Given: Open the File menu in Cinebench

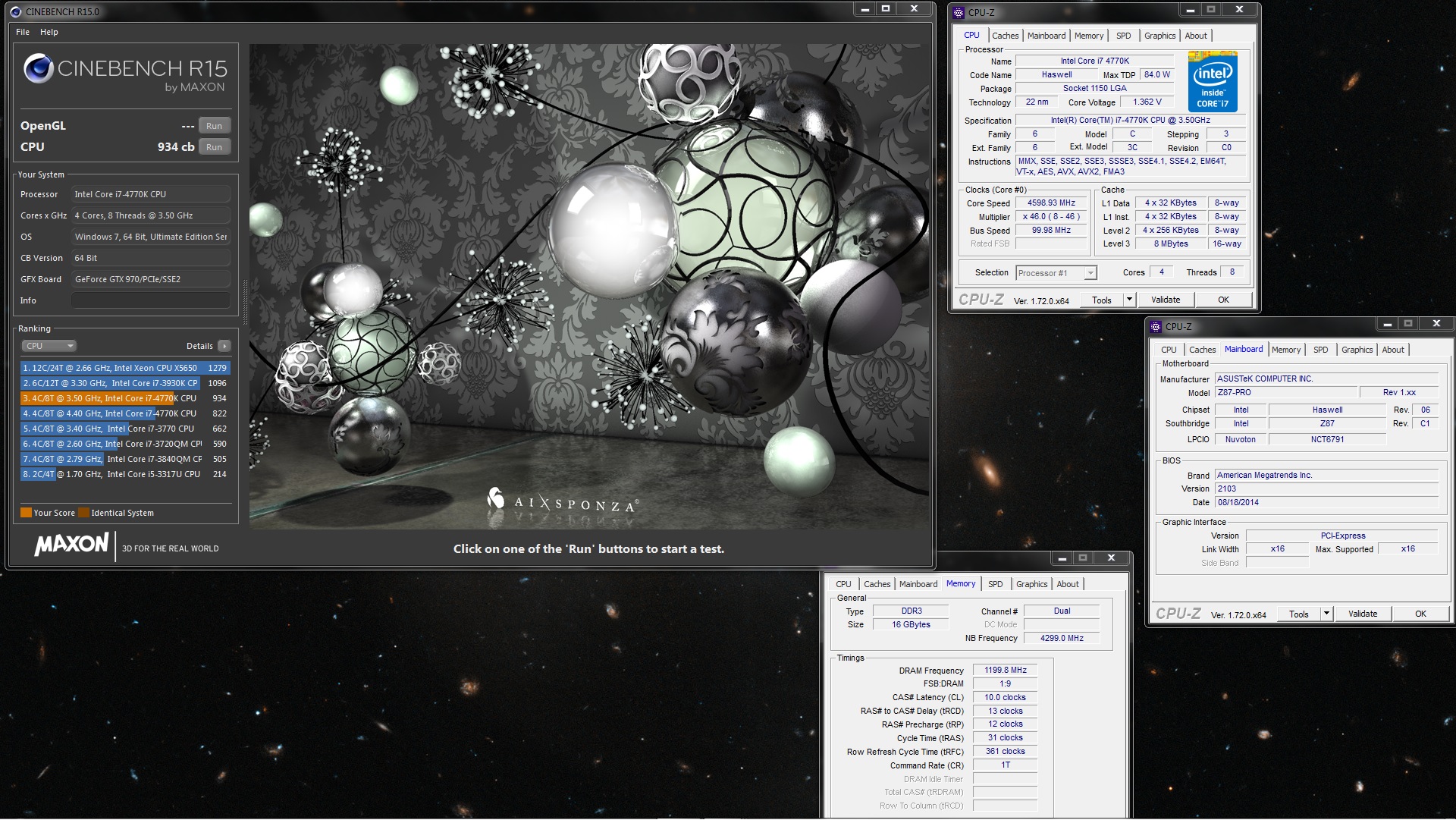Looking at the screenshot, I should (x=23, y=32).
